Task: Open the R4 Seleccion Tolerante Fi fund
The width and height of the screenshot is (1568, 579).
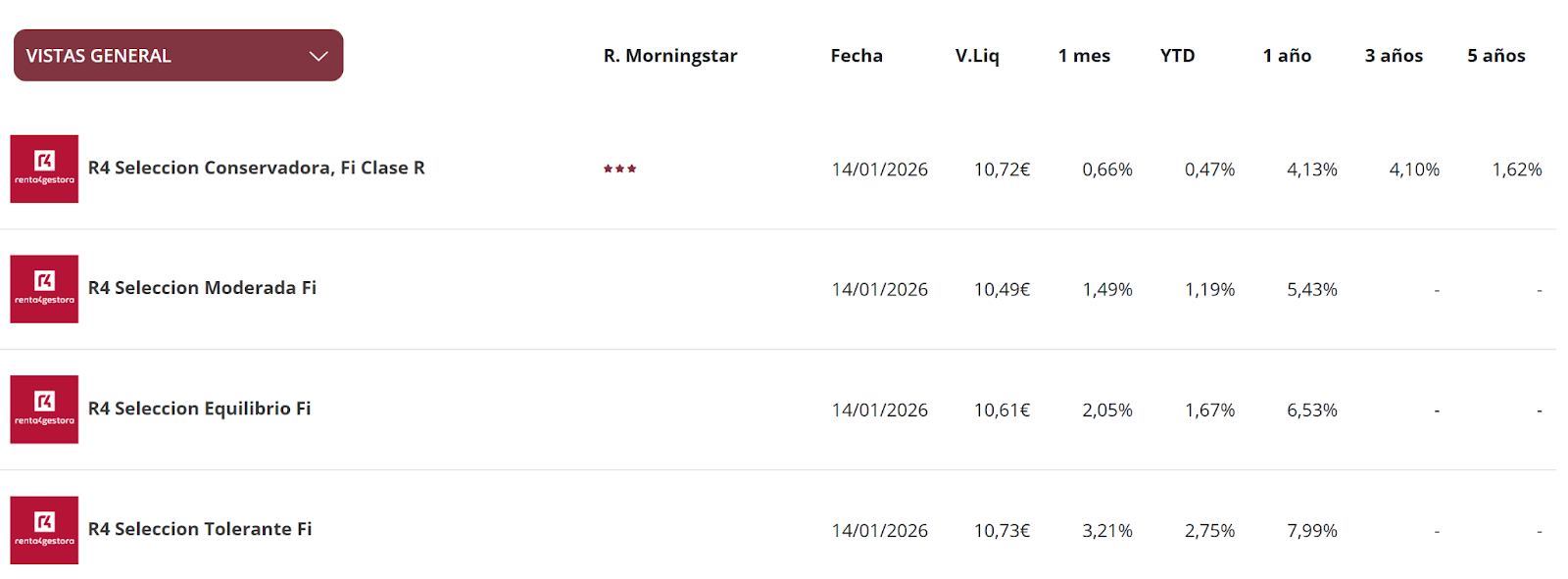Action: (x=200, y=529)
